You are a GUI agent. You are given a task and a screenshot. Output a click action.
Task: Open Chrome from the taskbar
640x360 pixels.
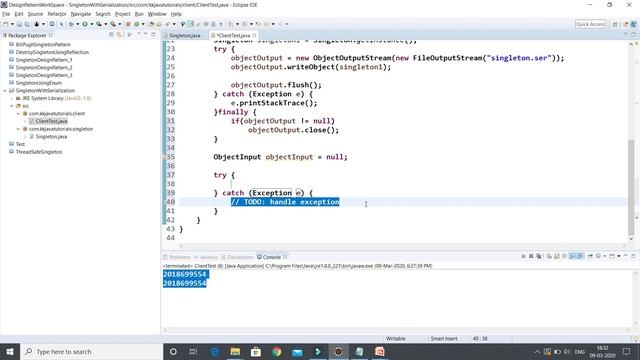[276, 351]
